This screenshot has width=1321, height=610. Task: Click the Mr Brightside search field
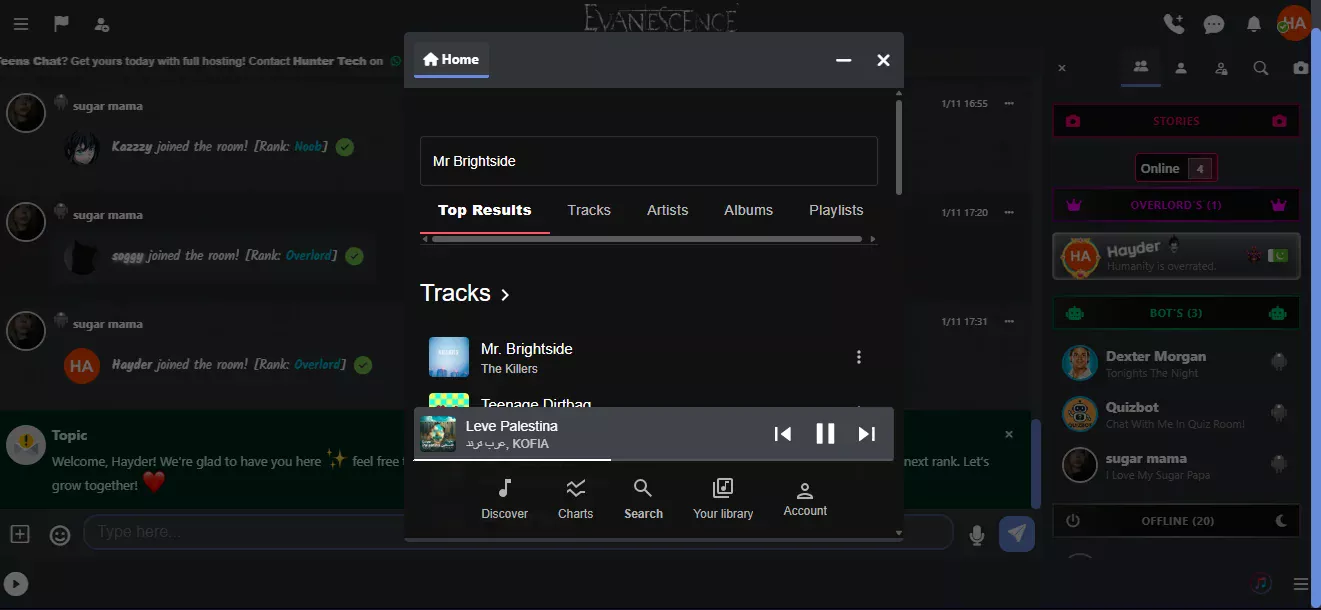pyautogui.click(x=648, y=161)
